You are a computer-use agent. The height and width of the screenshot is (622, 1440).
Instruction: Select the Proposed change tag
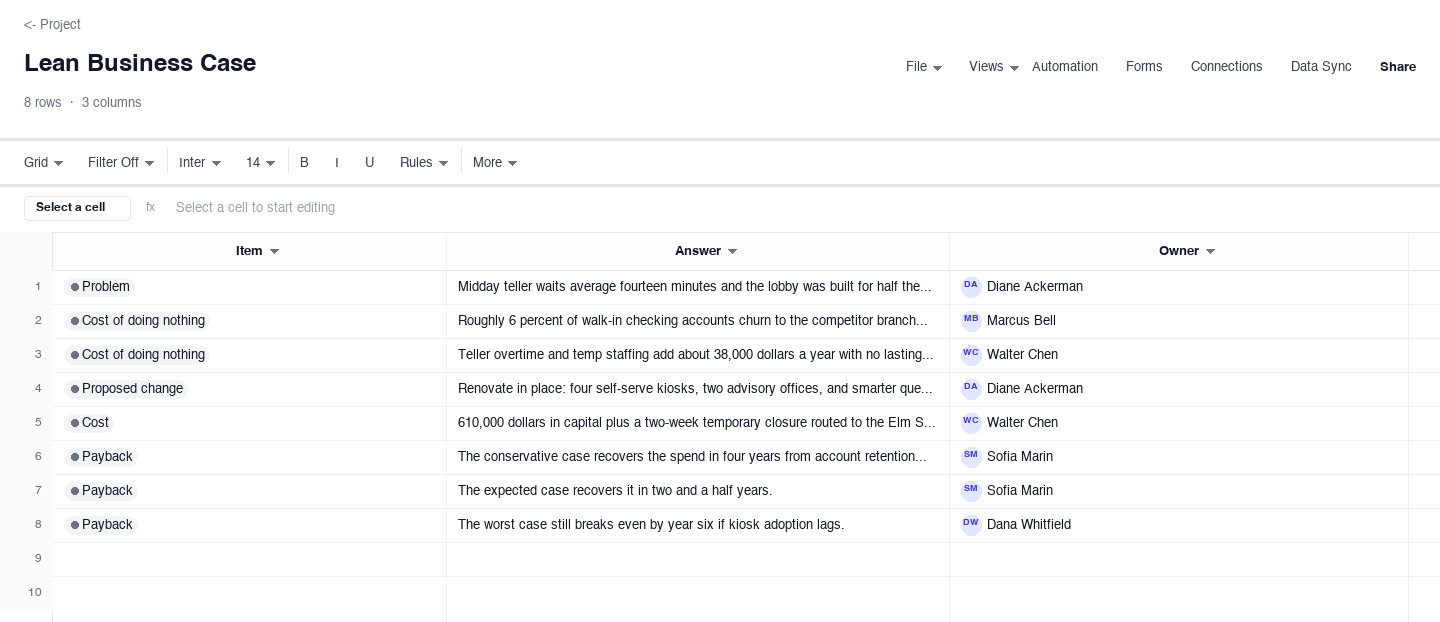[126, 389]
